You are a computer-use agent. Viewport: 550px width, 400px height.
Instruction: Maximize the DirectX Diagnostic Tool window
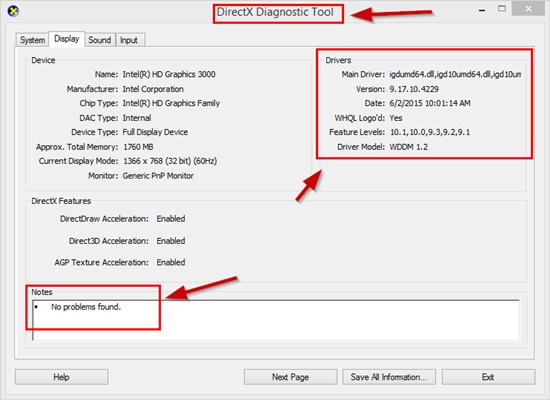point(502,9)
